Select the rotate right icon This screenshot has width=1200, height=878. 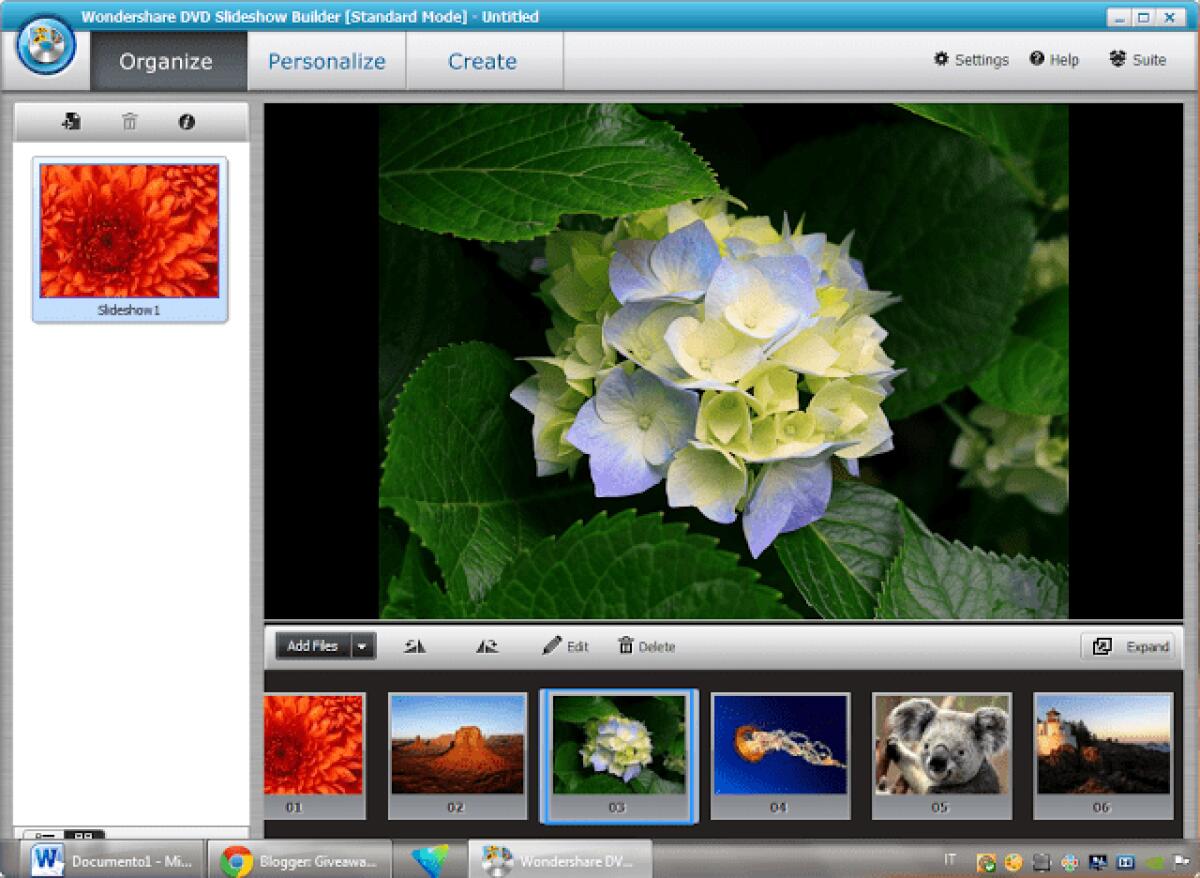coord(486,646)
